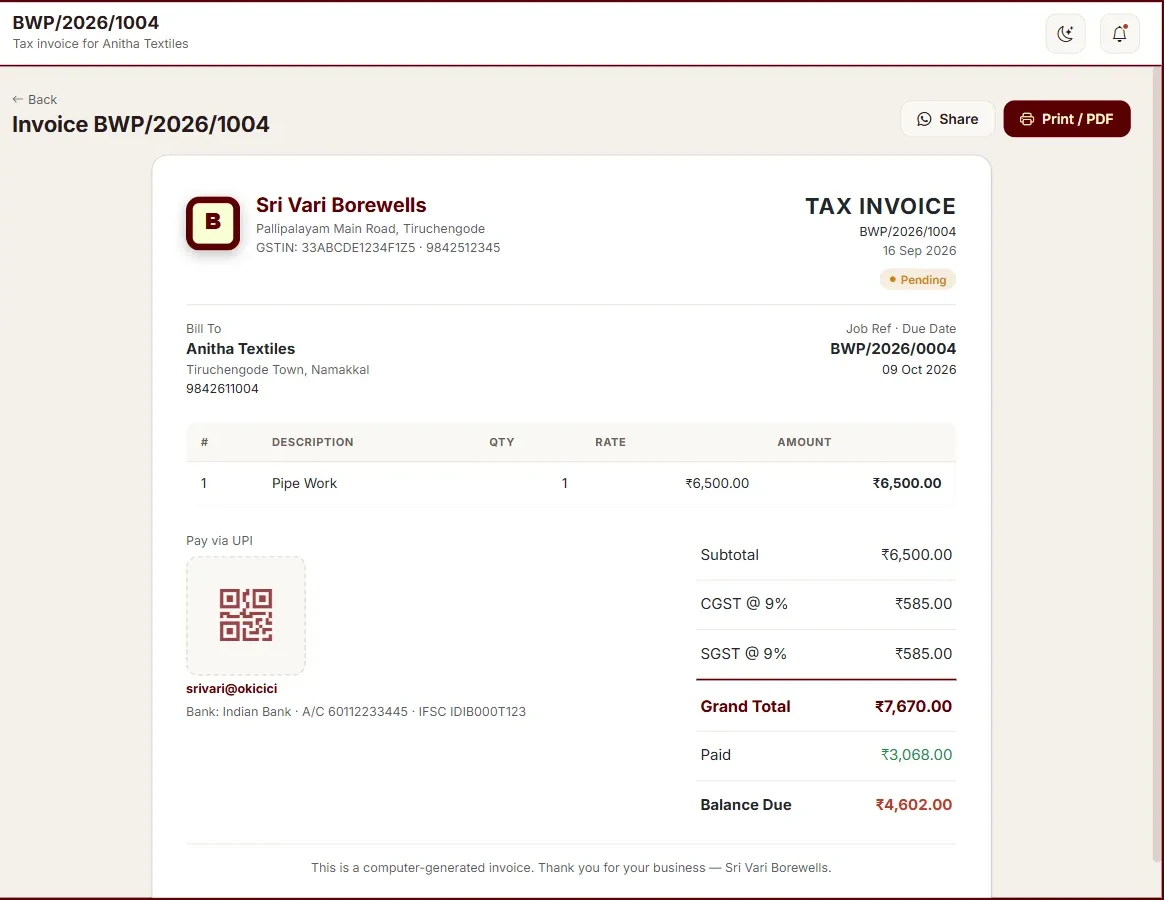Go Back to the previous page
Screen dimensions: 1164x900
tap(35, 100)
